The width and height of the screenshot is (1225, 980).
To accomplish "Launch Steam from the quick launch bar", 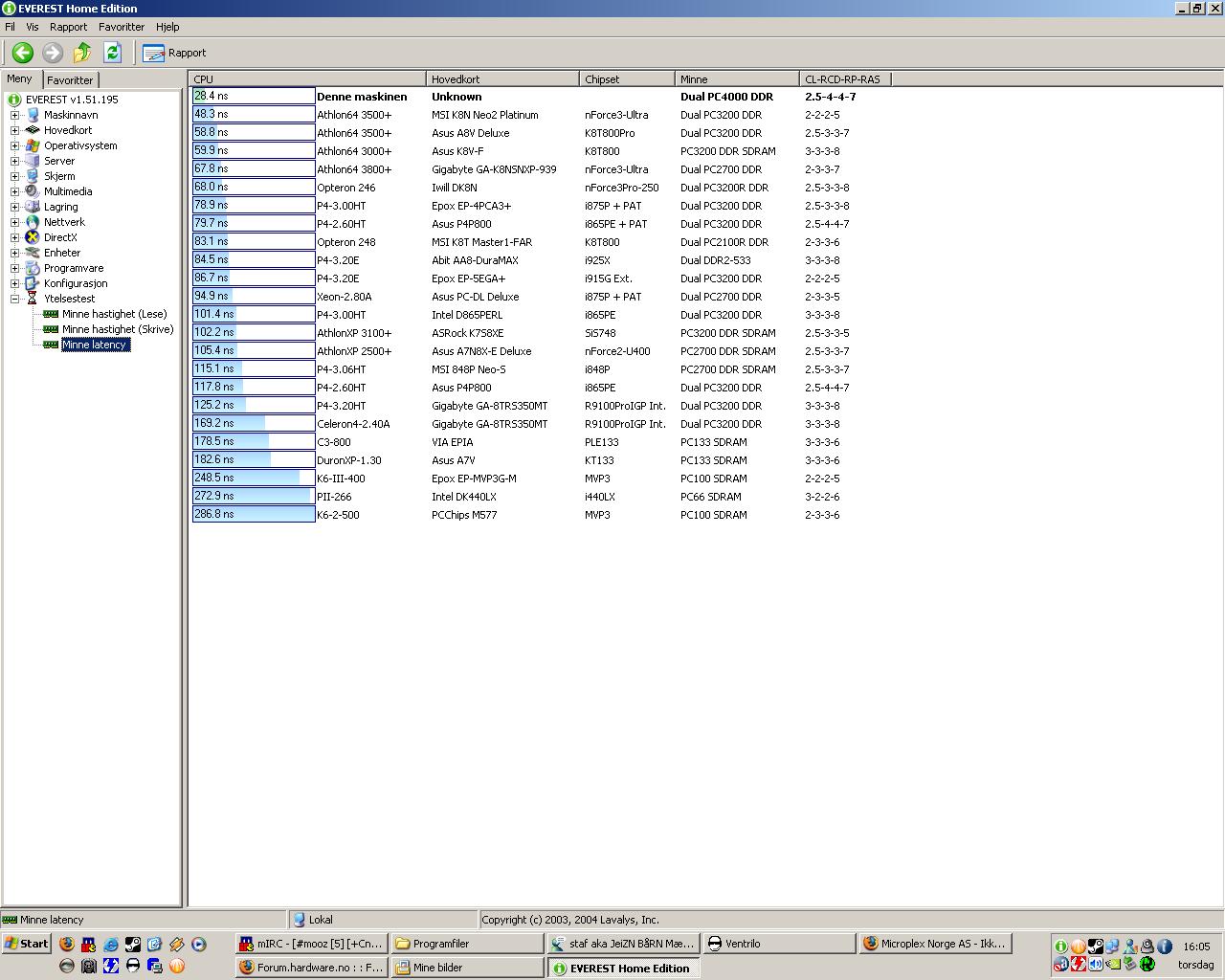I will (x=132, y=944).
